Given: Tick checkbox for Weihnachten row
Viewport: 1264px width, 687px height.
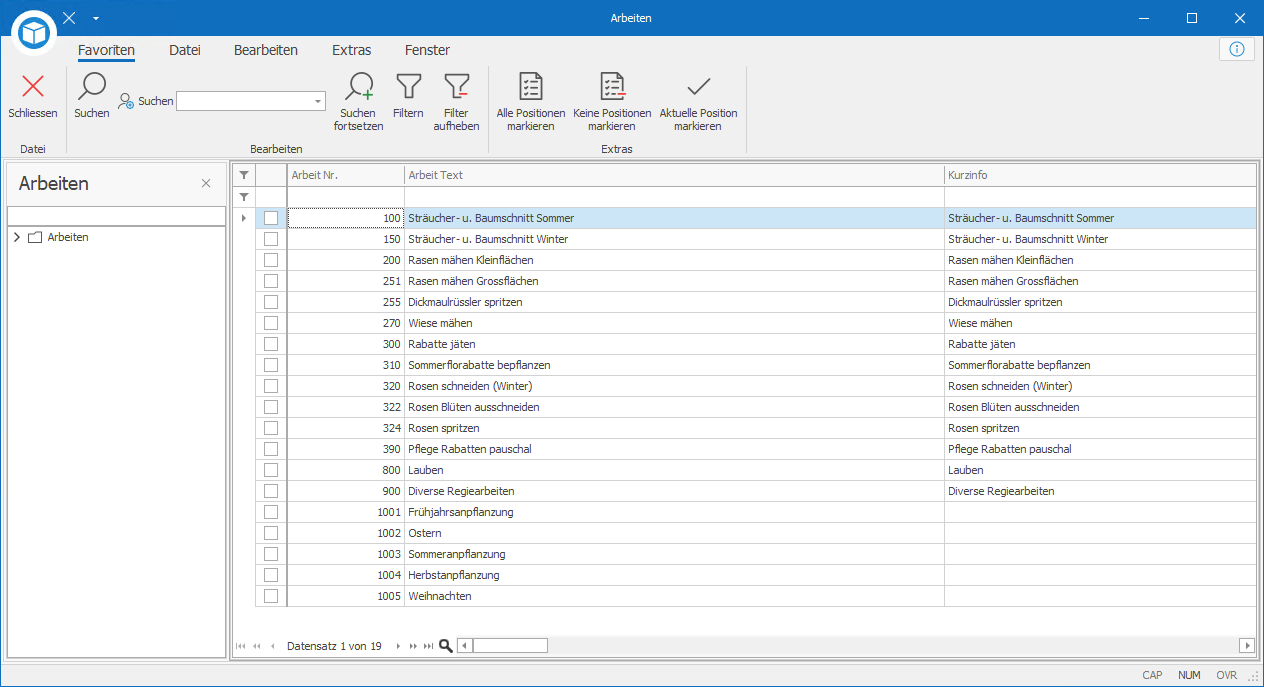Looking at the screenshot, I should coord(271,596).
